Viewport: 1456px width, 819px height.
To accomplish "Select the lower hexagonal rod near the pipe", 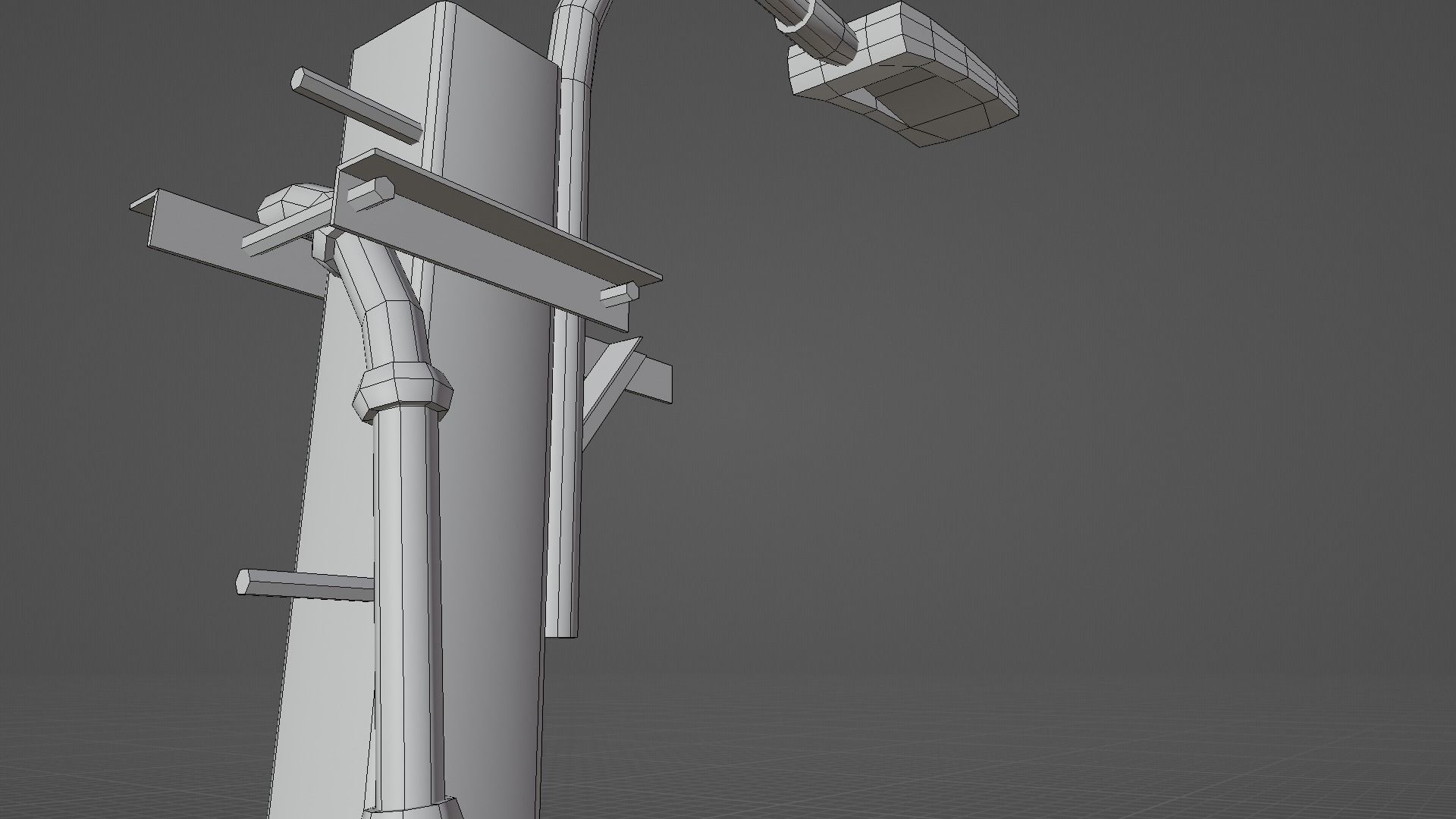I will 303,585.
